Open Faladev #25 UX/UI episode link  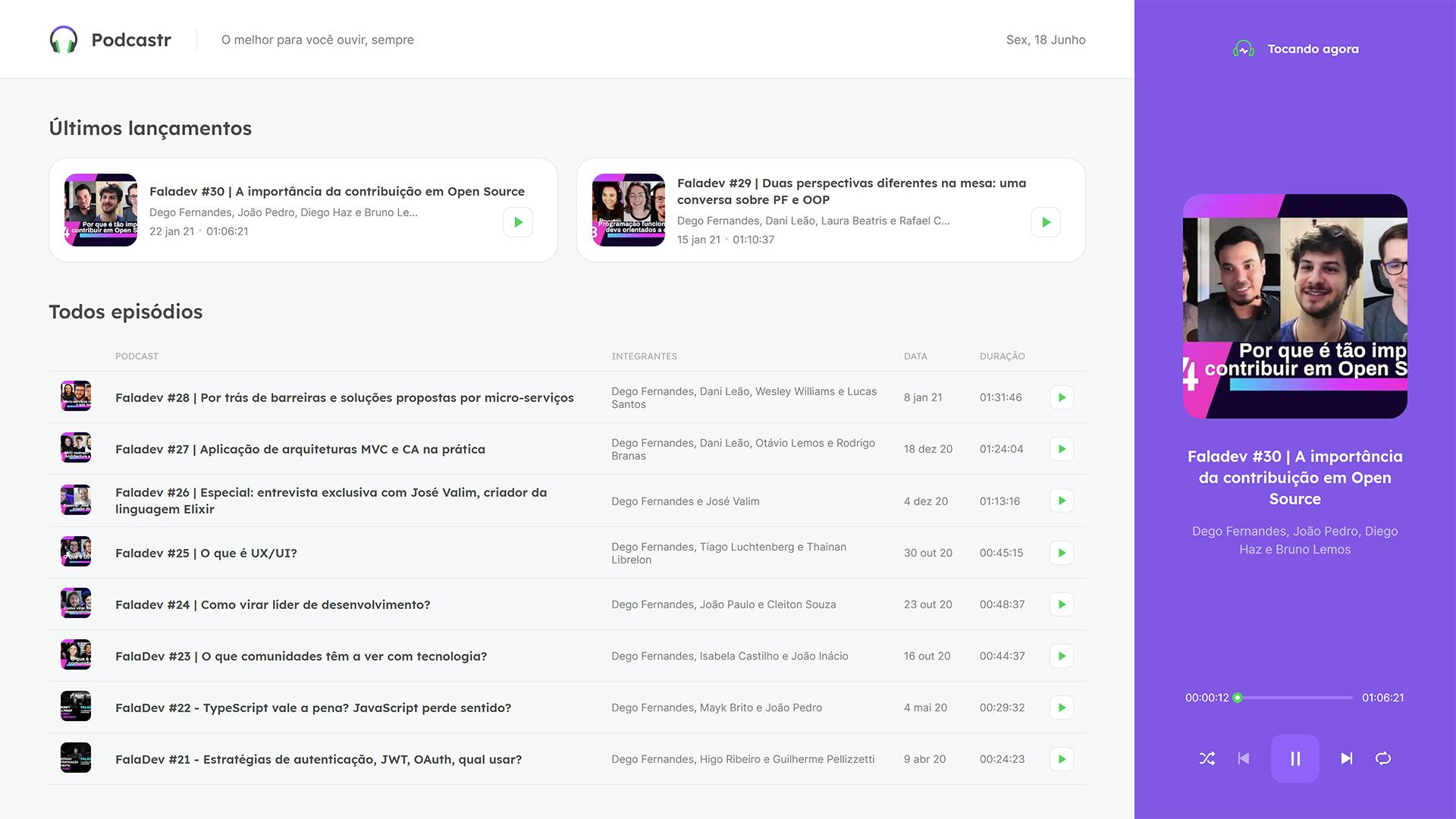[206, 553]
